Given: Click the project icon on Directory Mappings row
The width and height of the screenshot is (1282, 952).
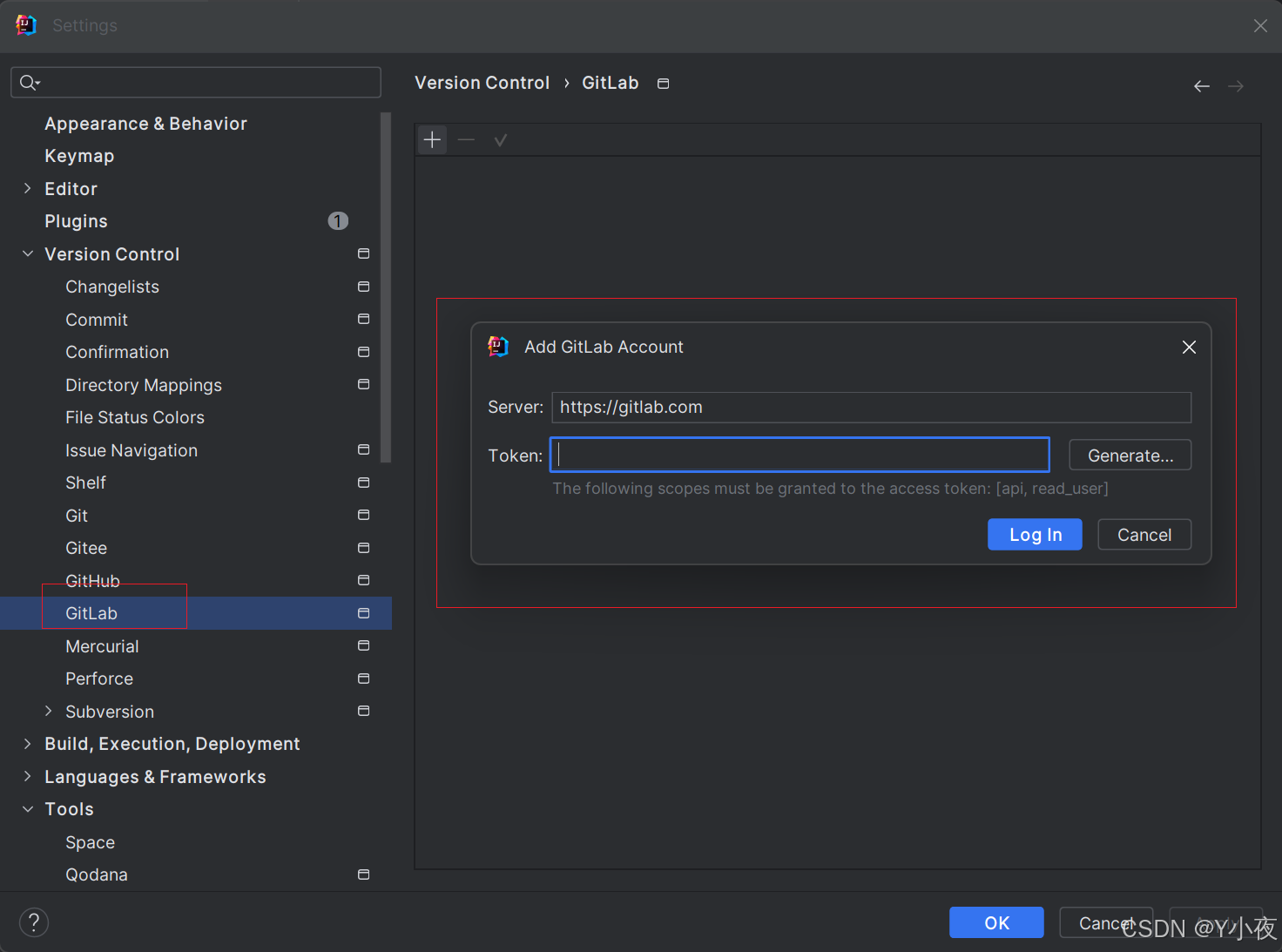Looking at the screenshot, I should pyautogui.click(x=364, y=384).
